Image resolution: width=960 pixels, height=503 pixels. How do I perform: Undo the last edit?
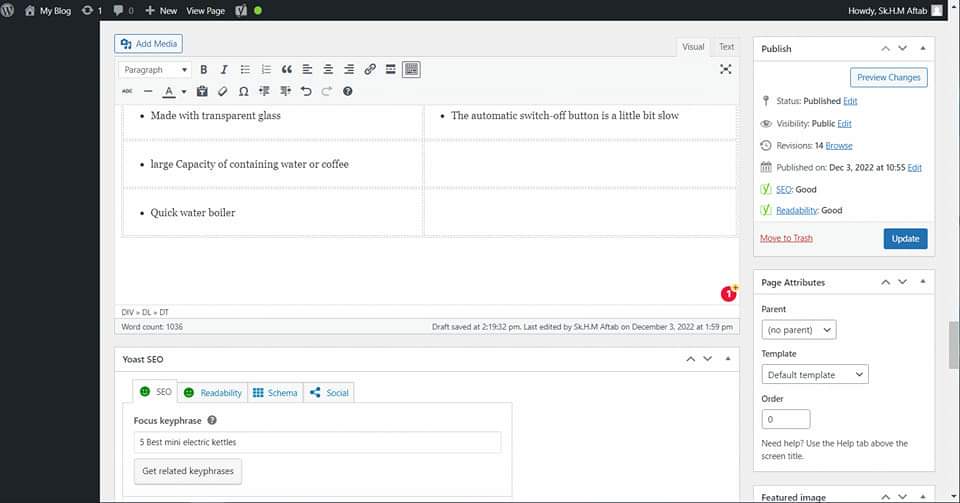coord(306,91)
